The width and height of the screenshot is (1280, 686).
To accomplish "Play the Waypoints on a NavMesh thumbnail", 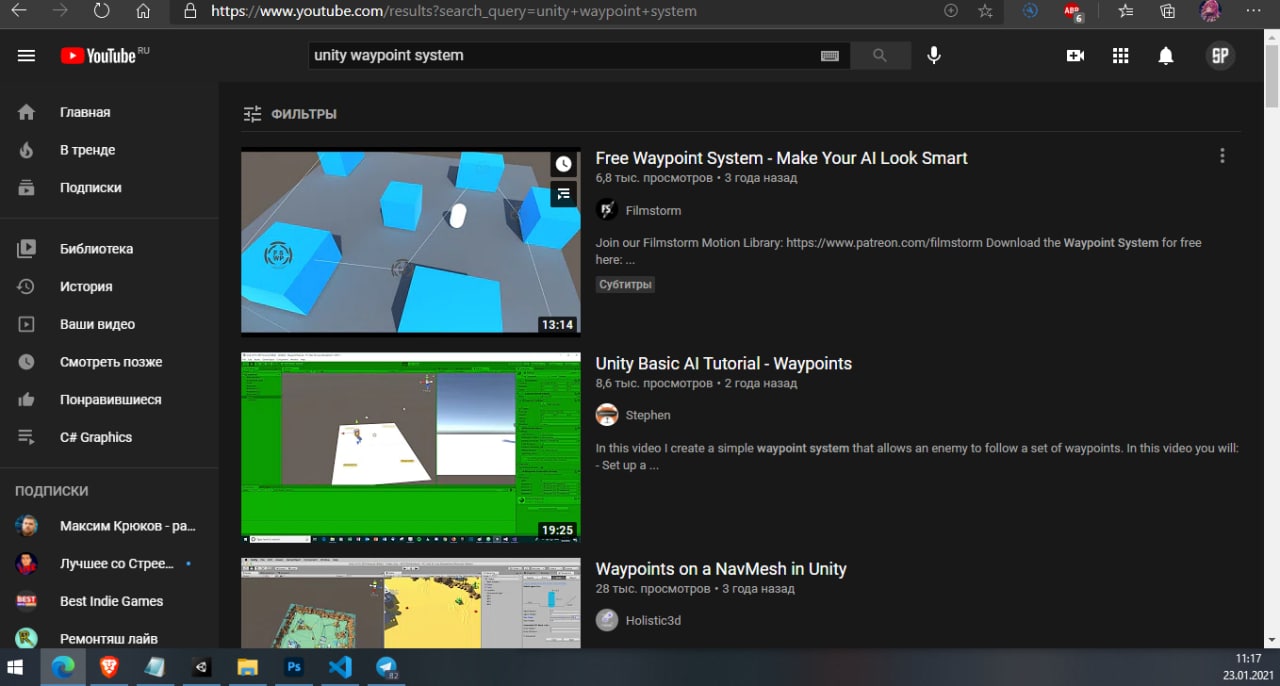I will pyautogui.click(x=410, y=603).
